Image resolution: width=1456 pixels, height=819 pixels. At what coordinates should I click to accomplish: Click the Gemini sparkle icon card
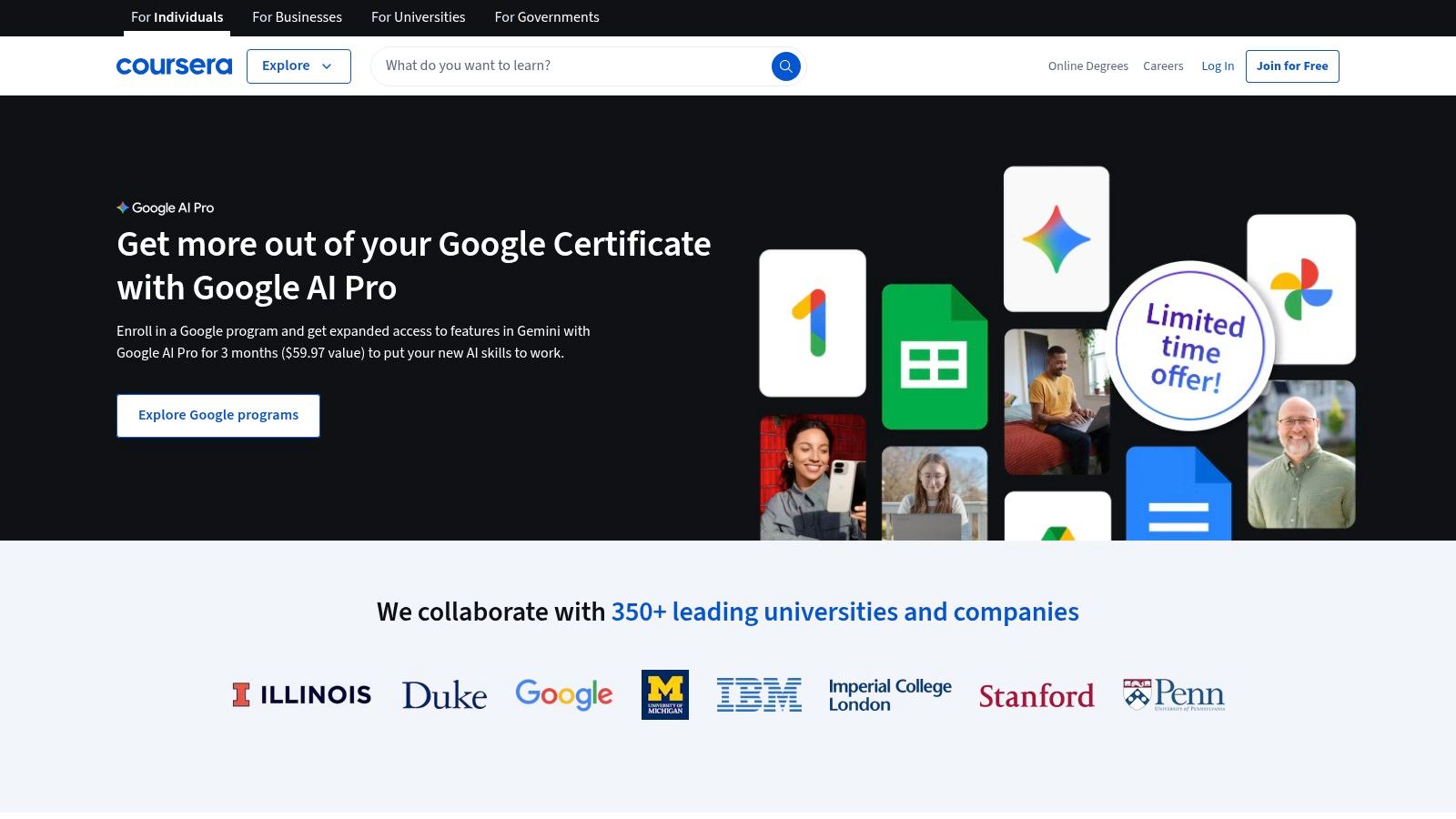tap(1057, 239)
